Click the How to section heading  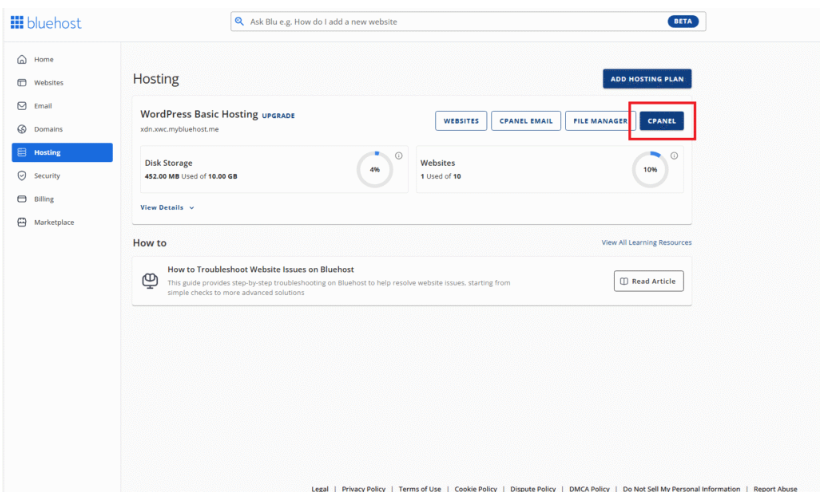[x=150, y=243]
